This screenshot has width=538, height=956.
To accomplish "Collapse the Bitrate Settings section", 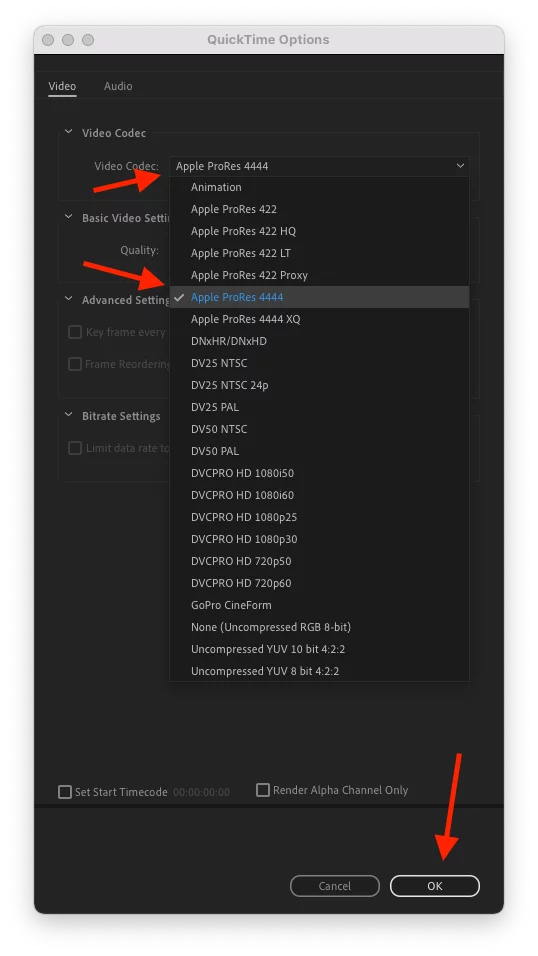I will (68, 416).
